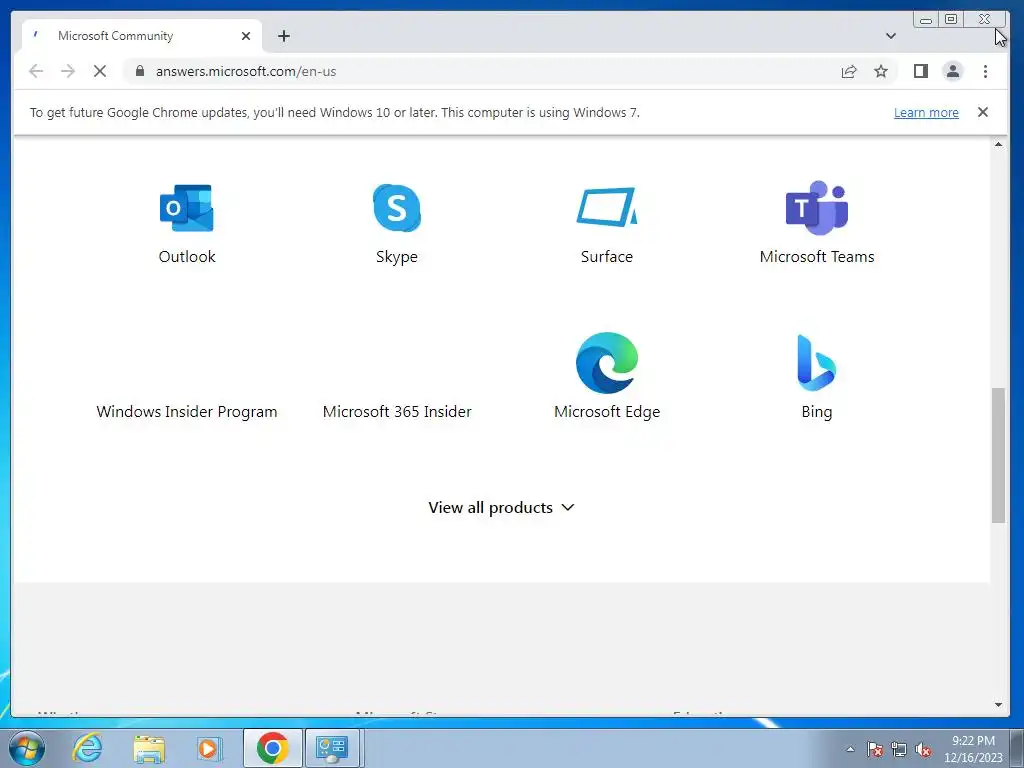
Task: View site information via the lock icon
Action: click(140, 71)
